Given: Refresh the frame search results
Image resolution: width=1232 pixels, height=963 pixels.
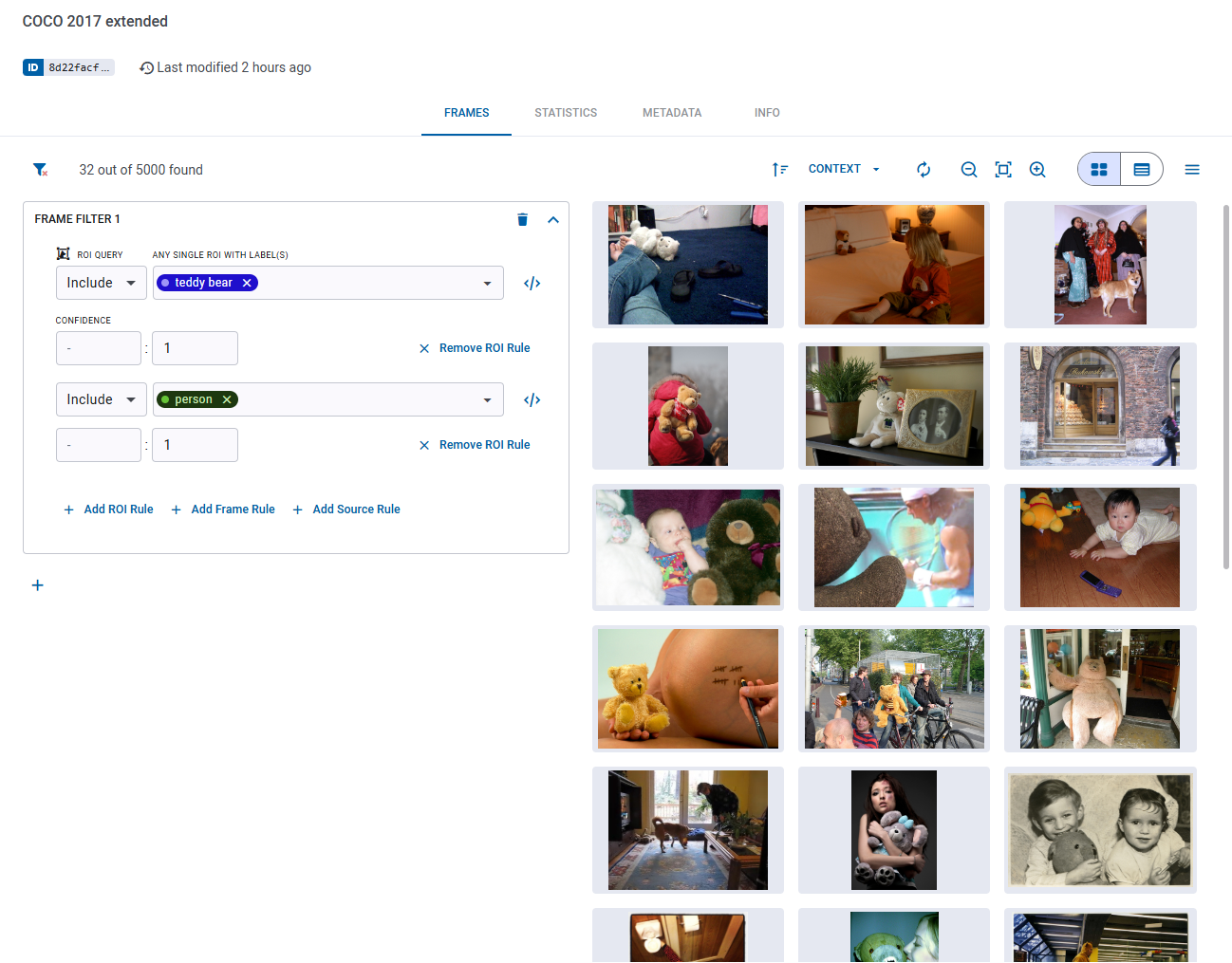Looking at the screenshot, I should point(923,169).
